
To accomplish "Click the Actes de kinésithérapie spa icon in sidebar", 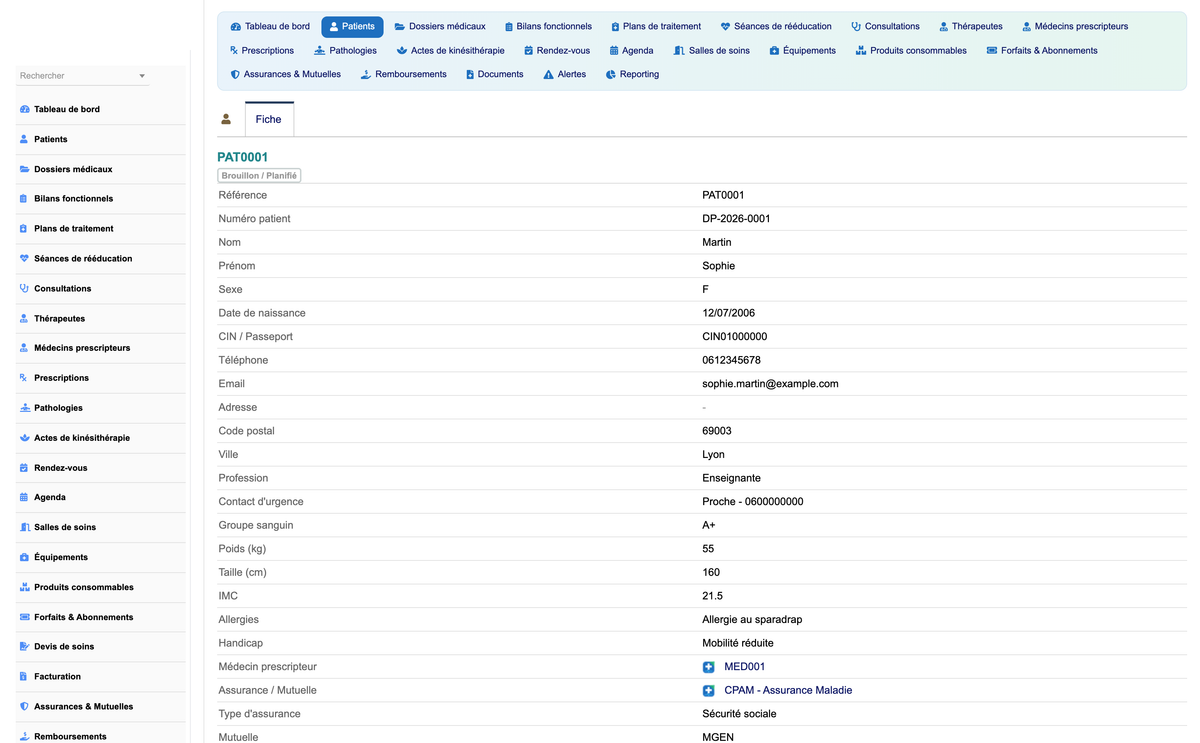I will coord(24,438).
